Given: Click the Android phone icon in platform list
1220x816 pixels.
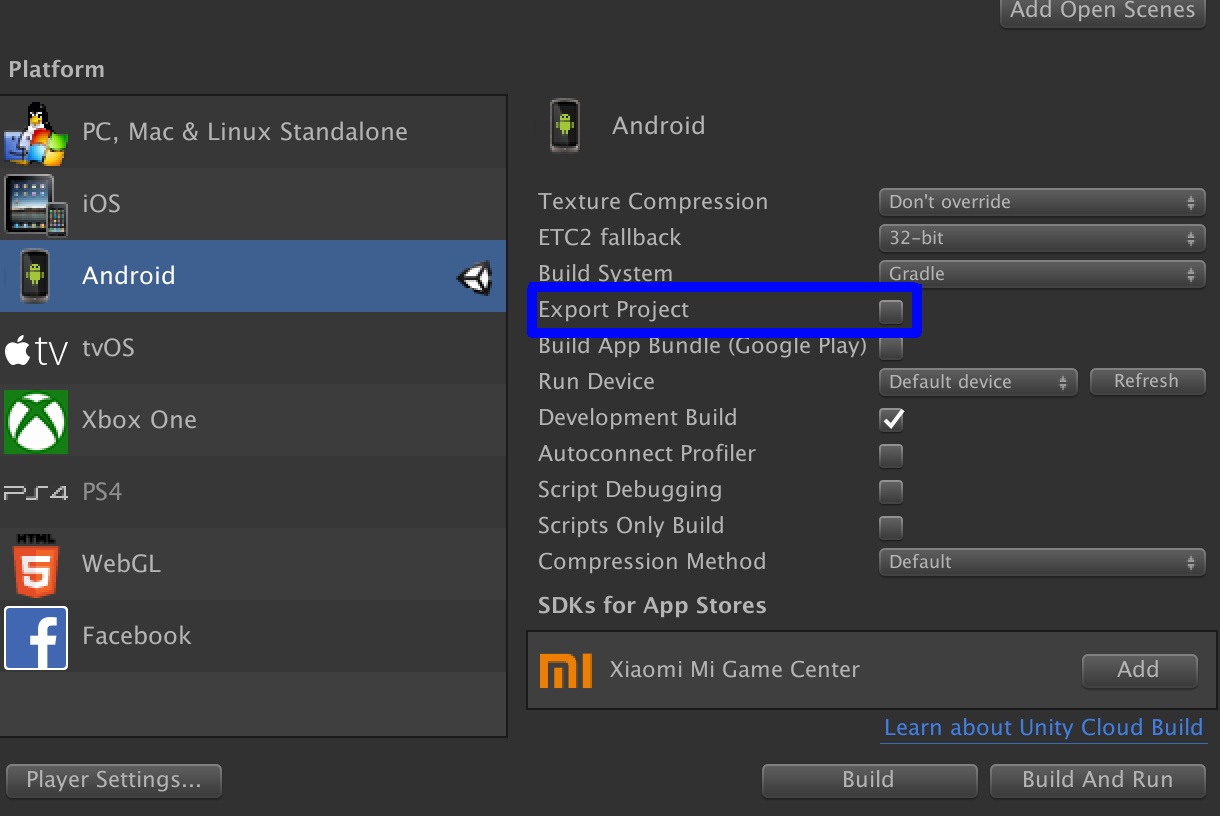Looking at the screenshot, I should [35, 276].
